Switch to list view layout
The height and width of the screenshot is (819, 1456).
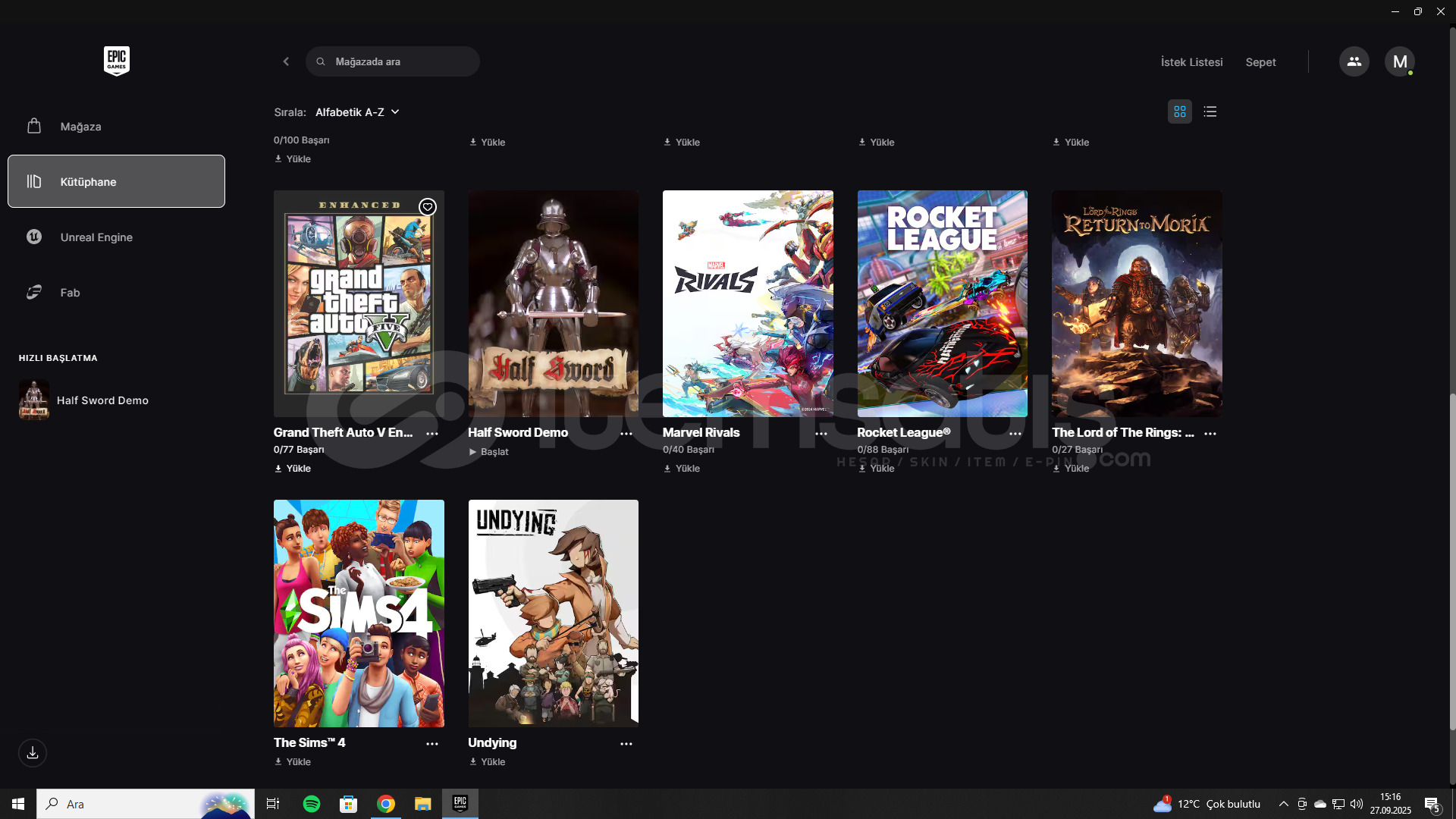tap(1210, 111)
